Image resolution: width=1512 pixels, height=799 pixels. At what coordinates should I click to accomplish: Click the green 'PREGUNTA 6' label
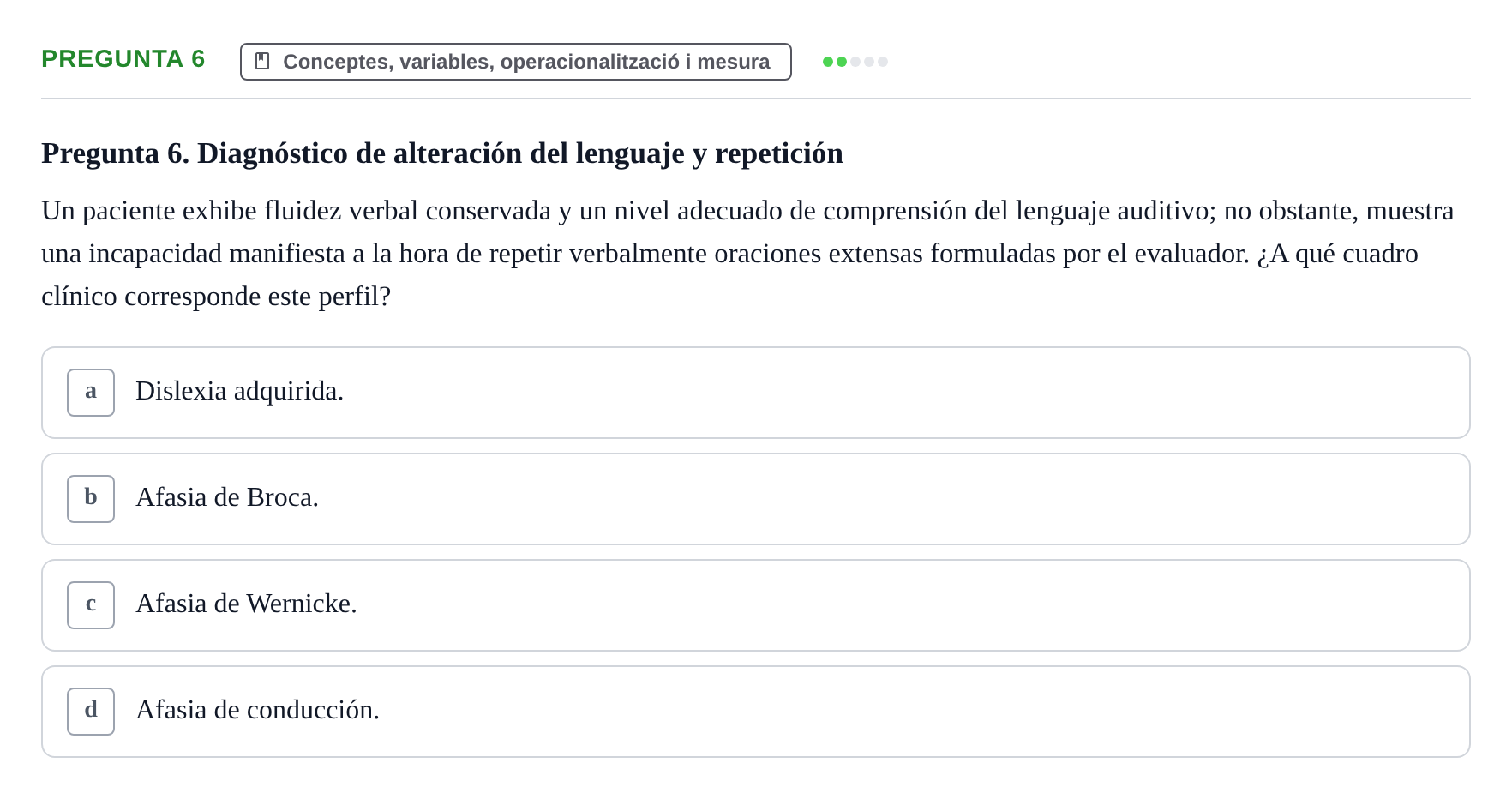[123, 59]
